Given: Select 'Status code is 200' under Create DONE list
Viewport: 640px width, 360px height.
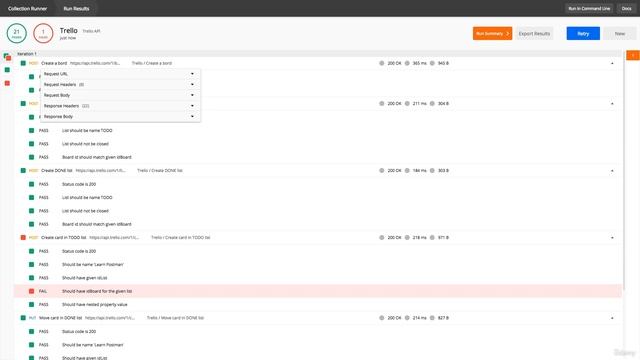Looking at the screenshot, I should click(79, 184).
